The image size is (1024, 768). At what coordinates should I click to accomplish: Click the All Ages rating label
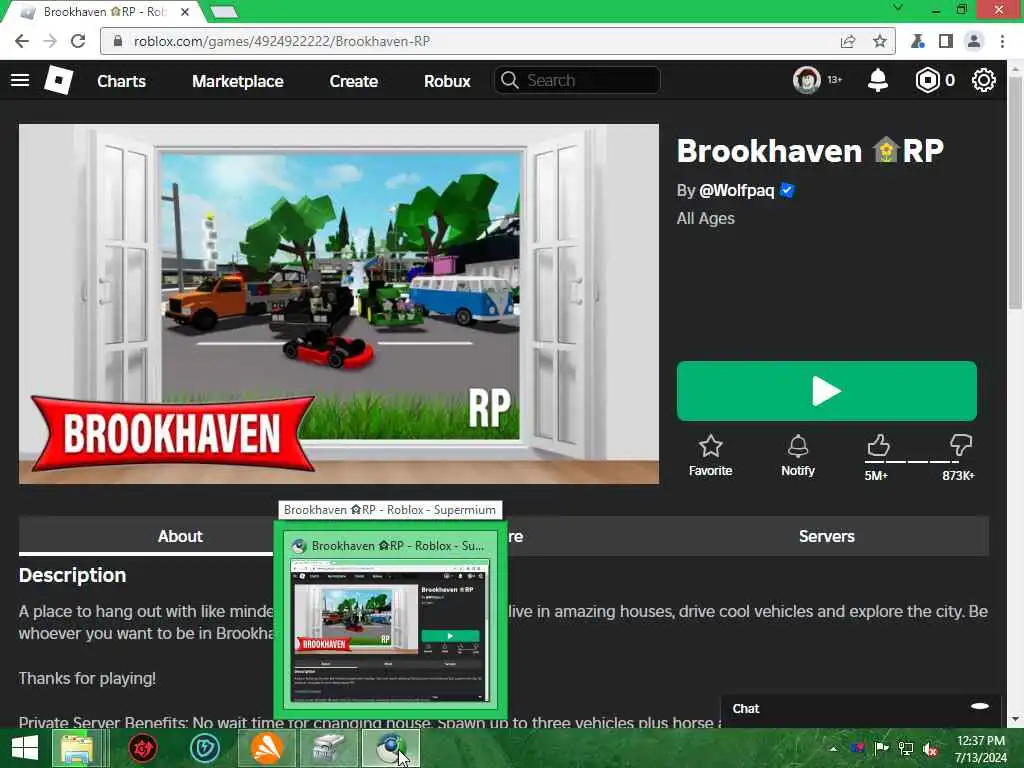pos(705,219)
